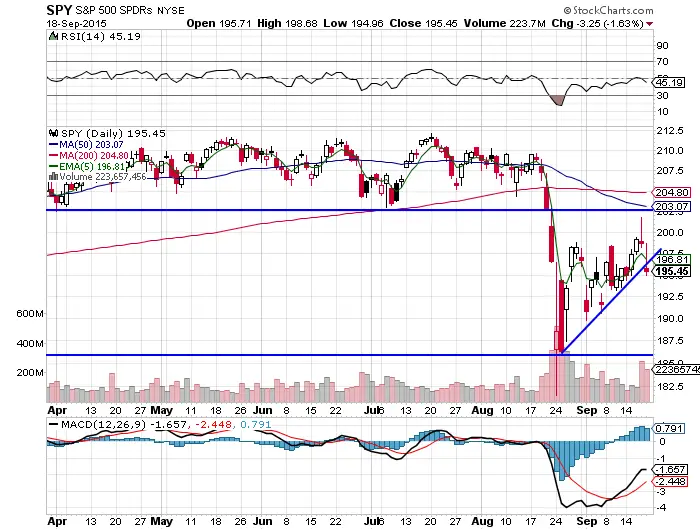Click the blue 0.791 in MACD legend
700x530 pixels.
(x=255, y=424)
